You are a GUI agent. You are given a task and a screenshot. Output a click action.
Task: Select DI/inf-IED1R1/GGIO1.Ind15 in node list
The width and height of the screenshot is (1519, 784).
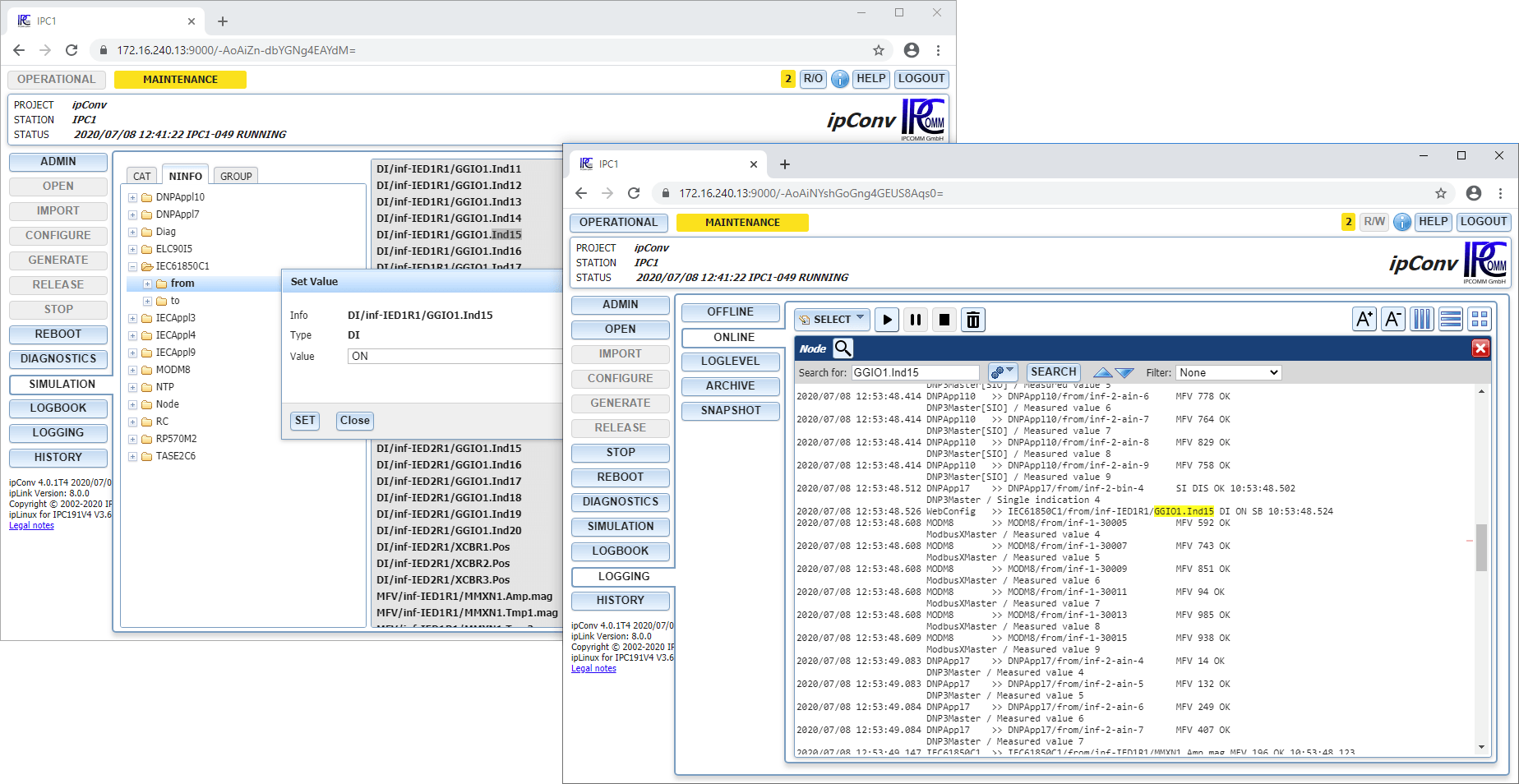(x=449, y=235)
